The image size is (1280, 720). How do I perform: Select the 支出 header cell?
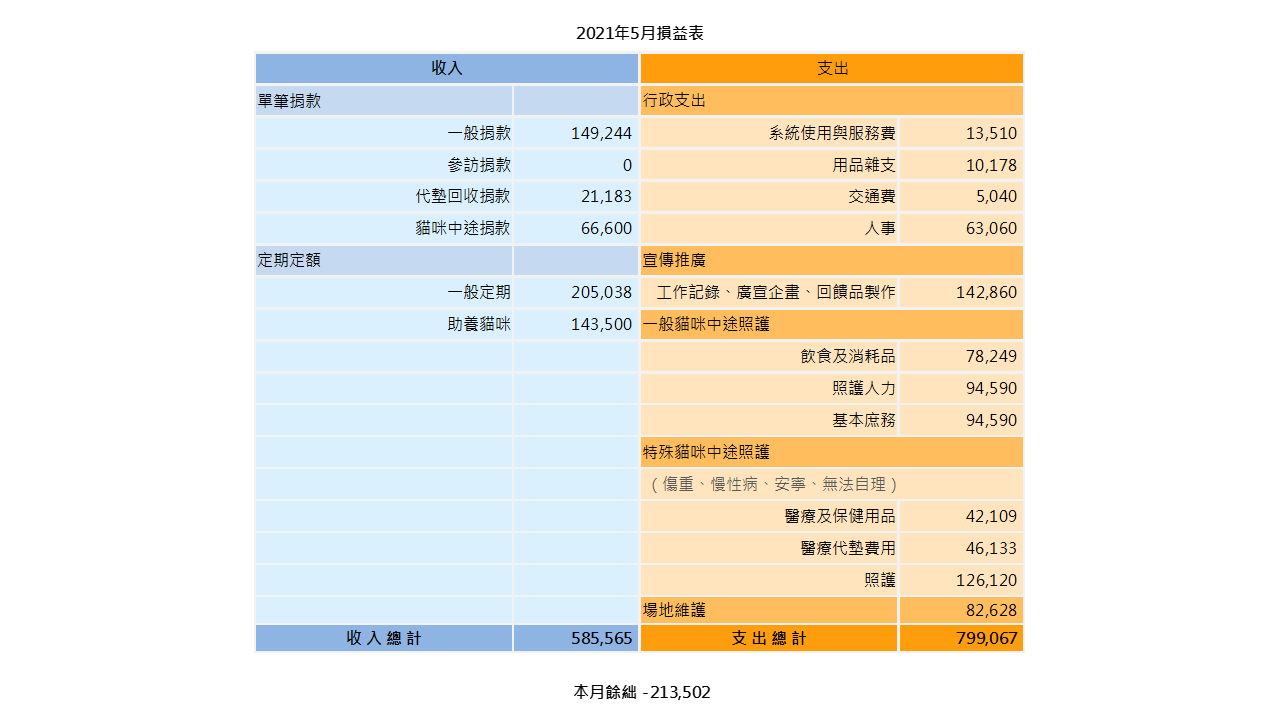[x=832, y=68]
